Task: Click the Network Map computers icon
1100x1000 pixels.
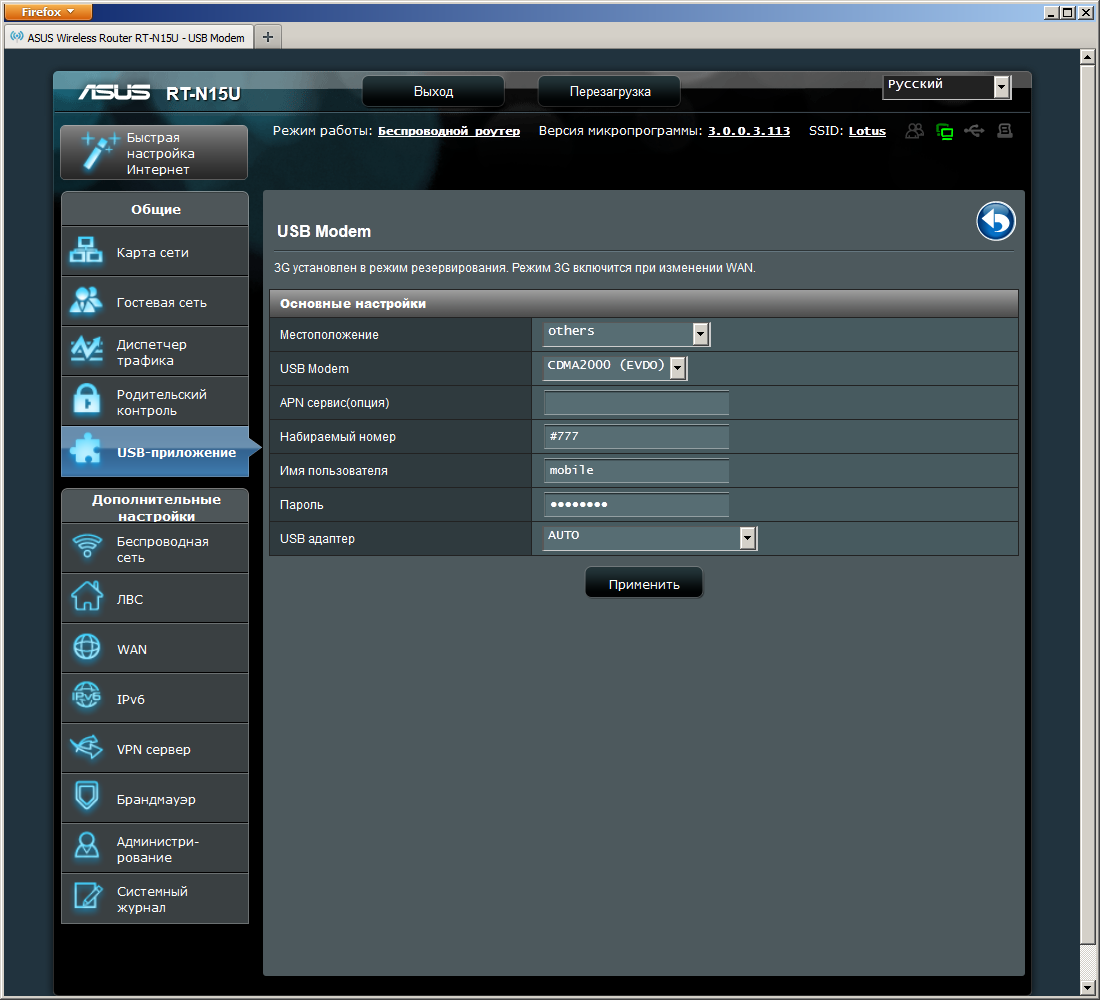Action: [x=86, y=251]
